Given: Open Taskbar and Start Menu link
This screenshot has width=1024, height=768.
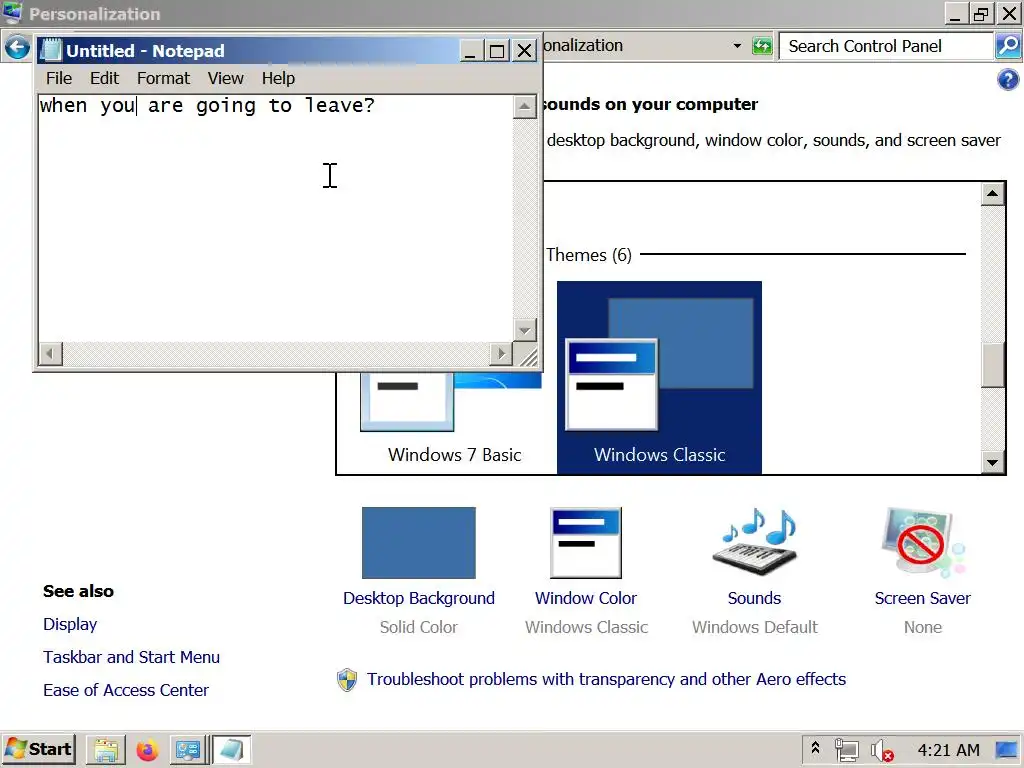Looking at the screenshot, I should pos(131,657).
